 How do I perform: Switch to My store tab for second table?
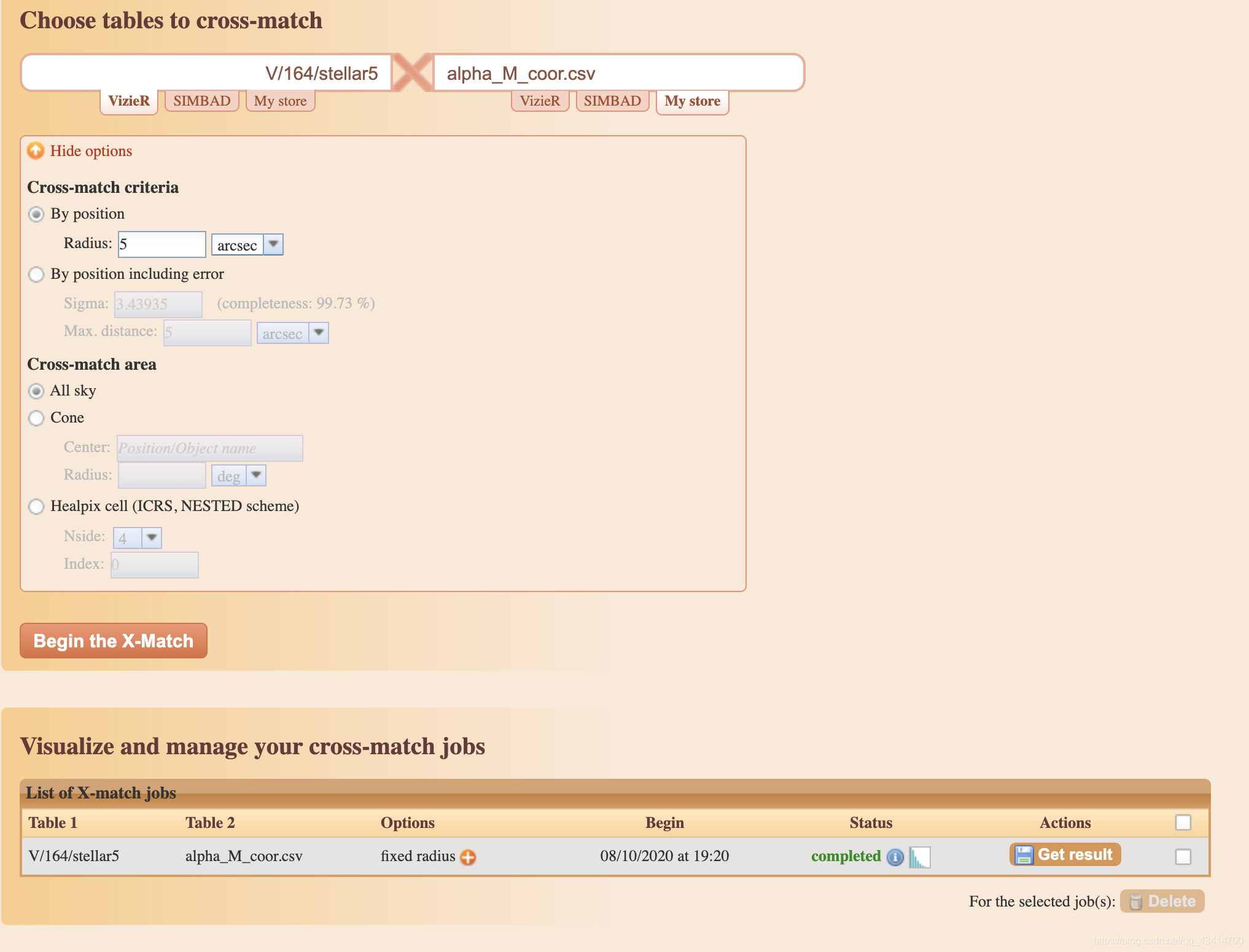click(x=693, y=101)
